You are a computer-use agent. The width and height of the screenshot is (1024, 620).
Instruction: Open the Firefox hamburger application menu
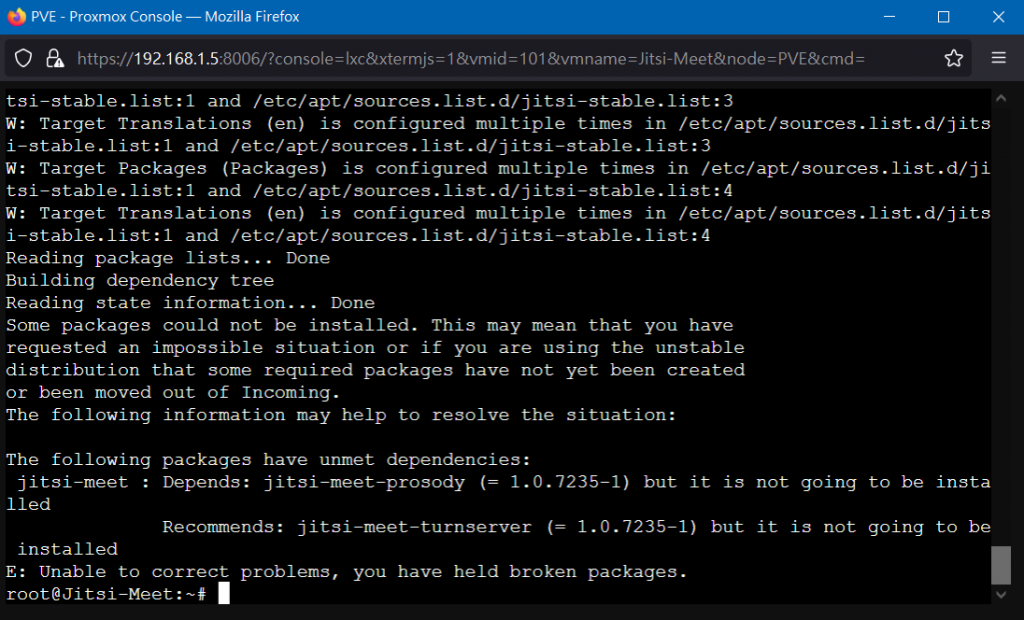(999, 57)
